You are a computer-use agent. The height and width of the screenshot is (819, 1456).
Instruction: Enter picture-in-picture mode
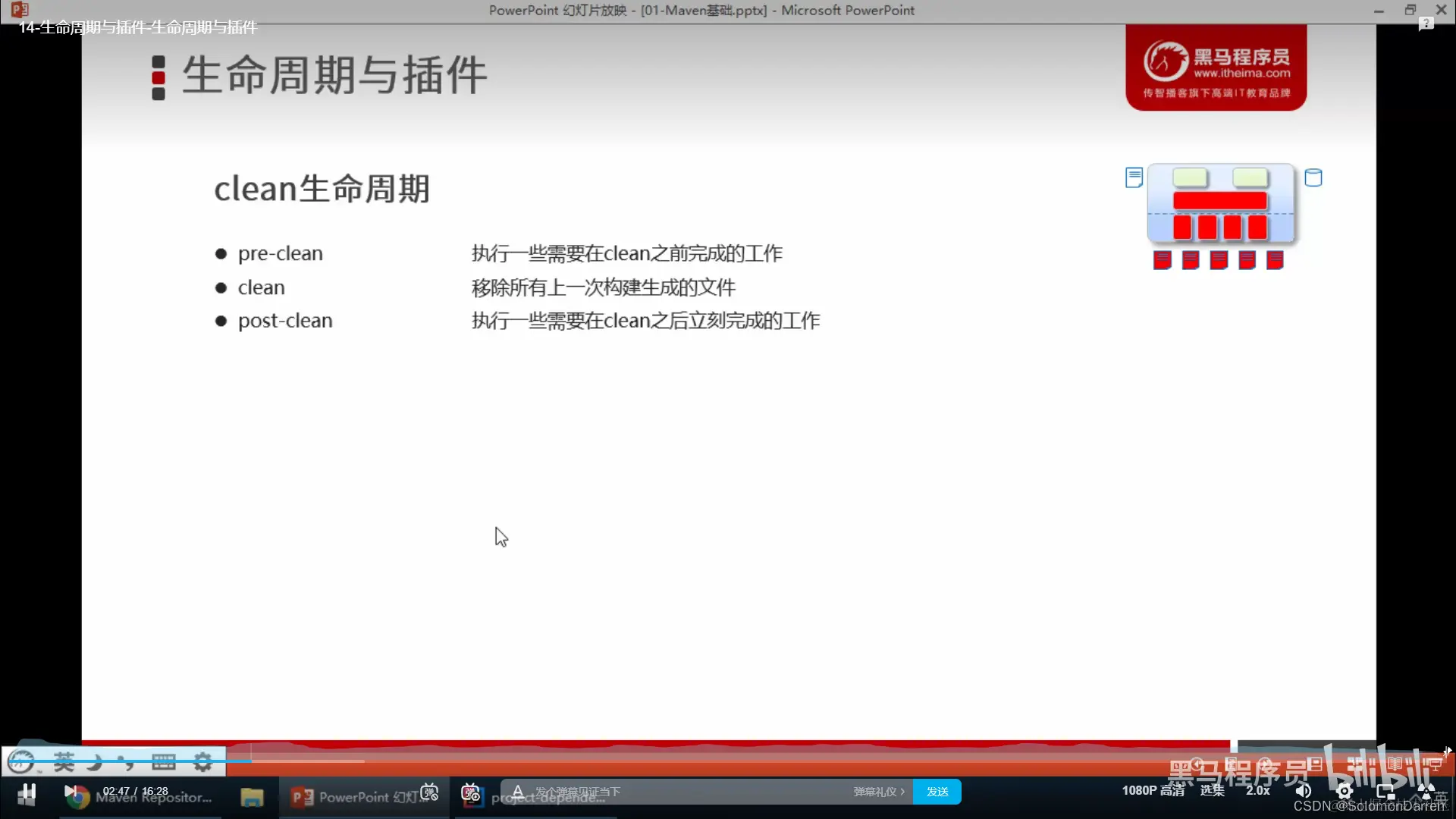[x=1386, y=791]
